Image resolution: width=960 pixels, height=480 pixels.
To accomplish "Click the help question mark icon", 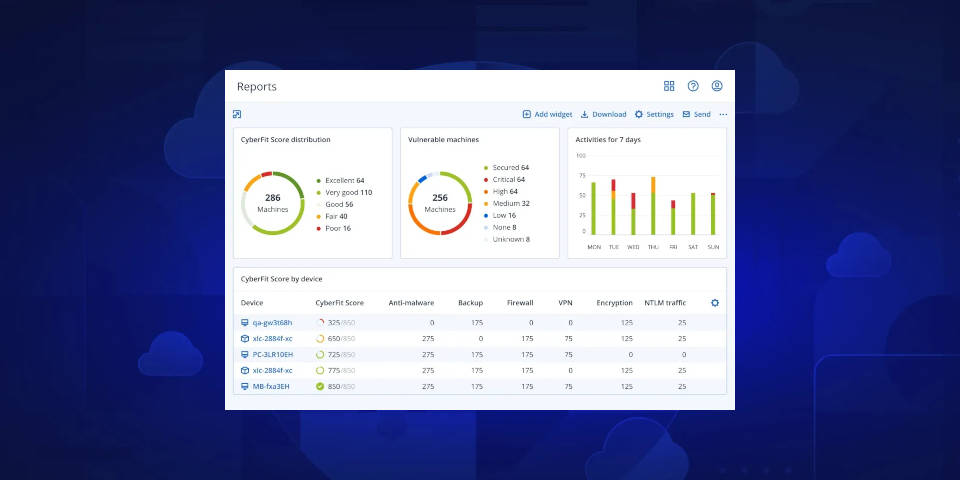I will (693, 87).
